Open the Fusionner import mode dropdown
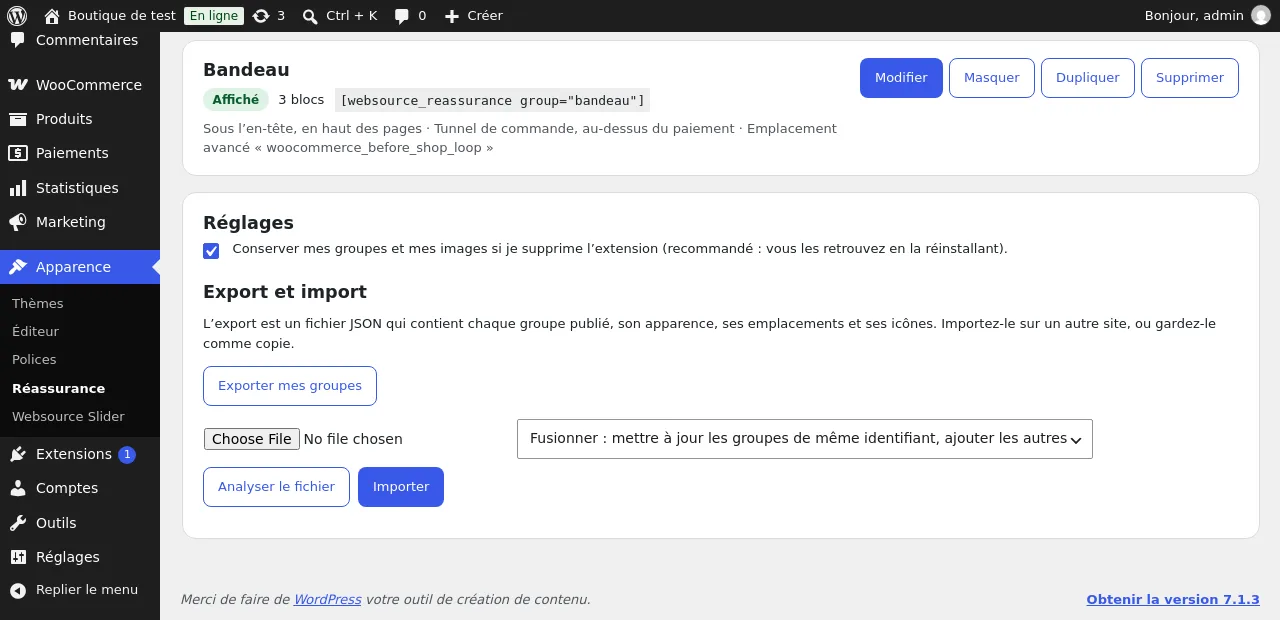Viewport: 1280px width, 620px height. click(x=805, y=439)
